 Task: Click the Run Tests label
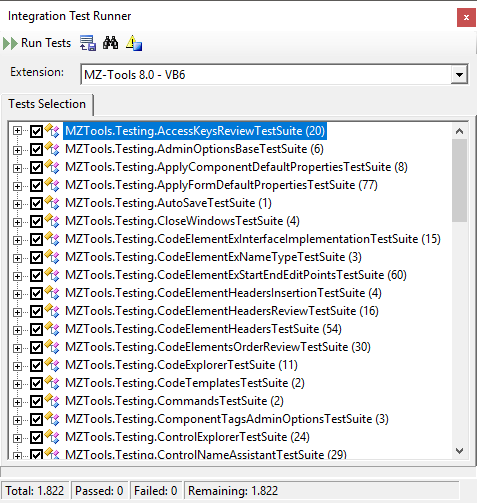(x=46, y=43)
